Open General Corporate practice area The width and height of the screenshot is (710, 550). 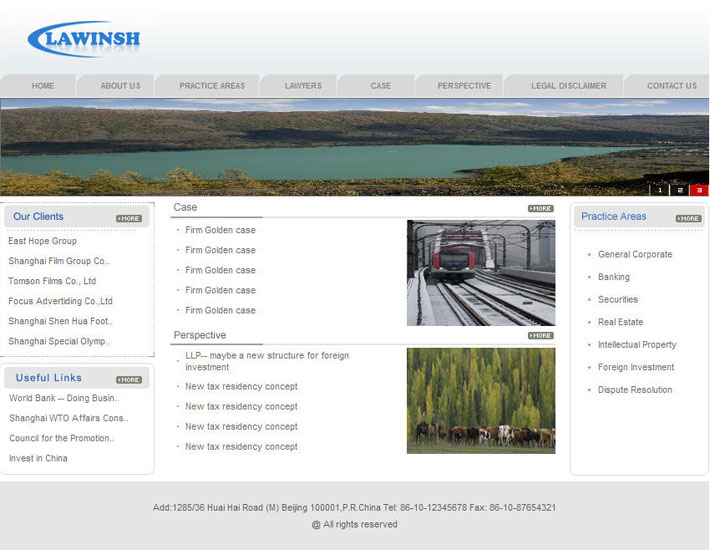[x=635, y=254]
